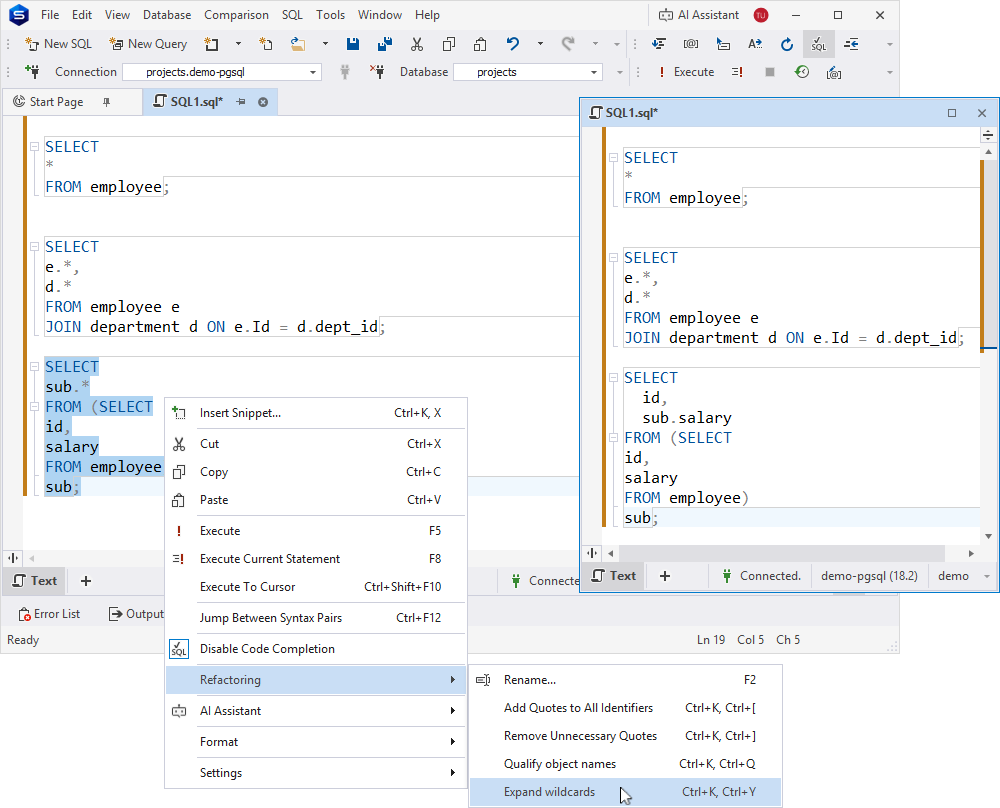Click the demo schema dropdown in floating window
The width and height of the screenshot is (1000, 808).
pyautogui.click(x=962, y=576)
